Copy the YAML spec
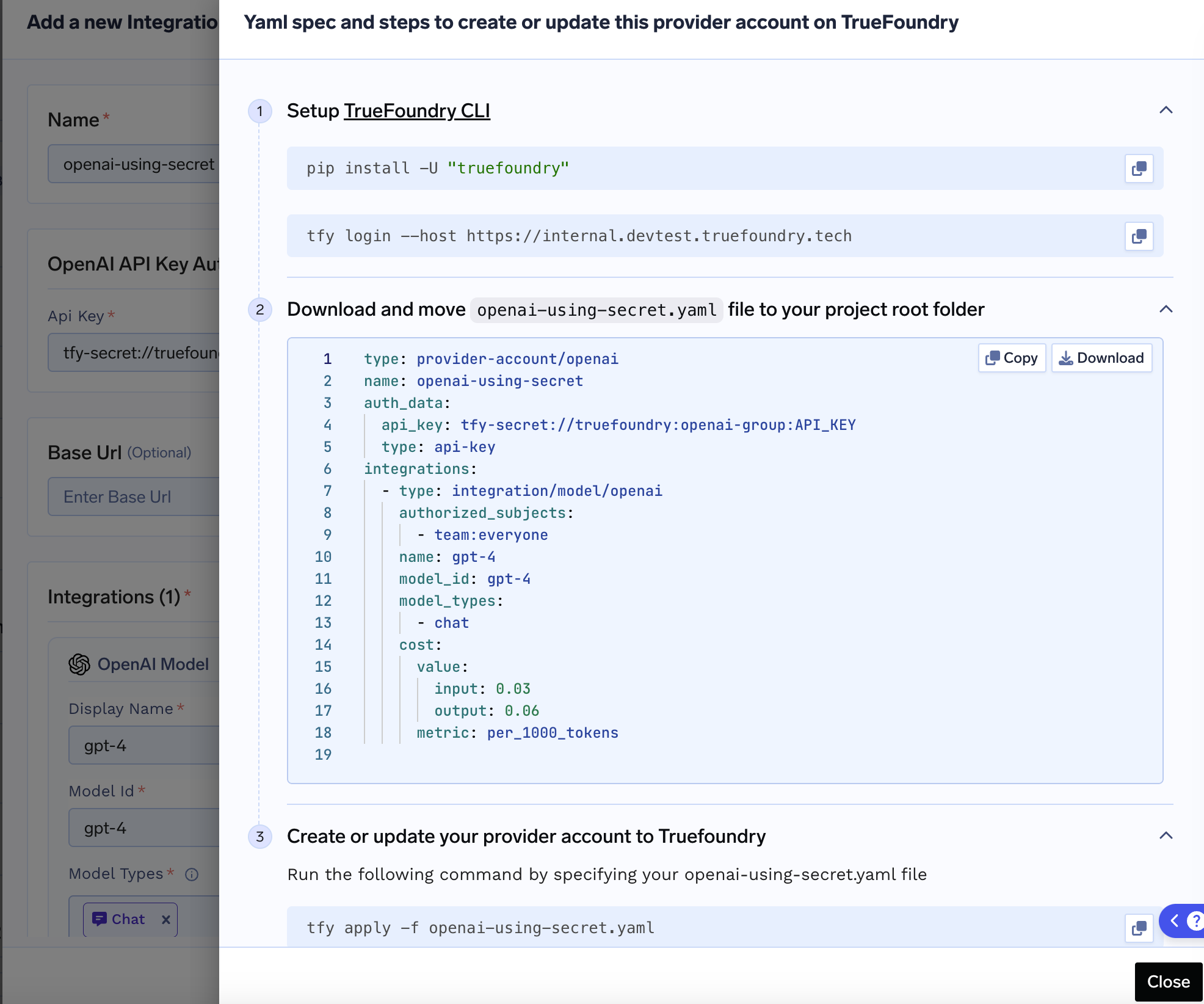 pos(1012,358)
